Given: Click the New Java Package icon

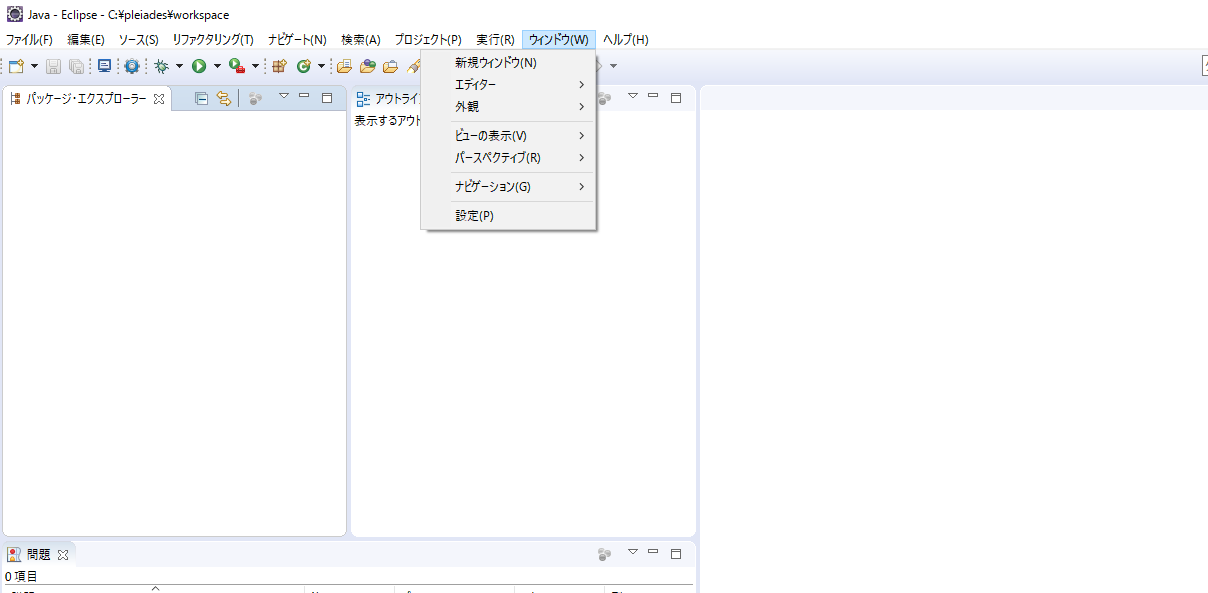Looking at the screenshot, I should click(x=280, y=66).
